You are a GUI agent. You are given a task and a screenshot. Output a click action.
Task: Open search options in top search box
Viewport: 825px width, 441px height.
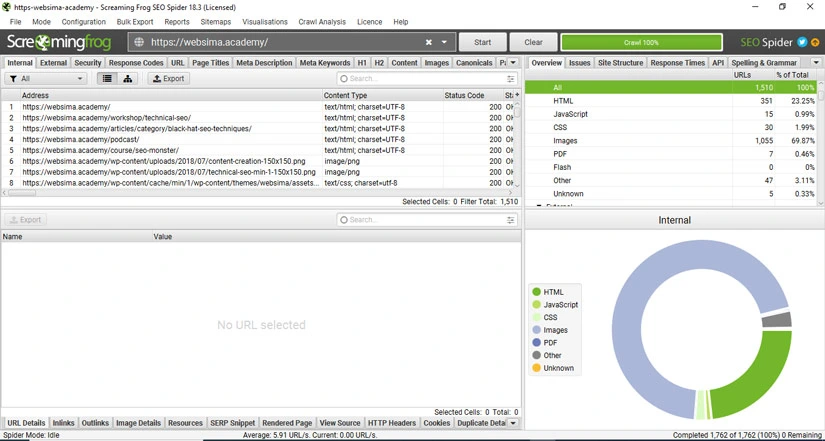click(511, 78)
